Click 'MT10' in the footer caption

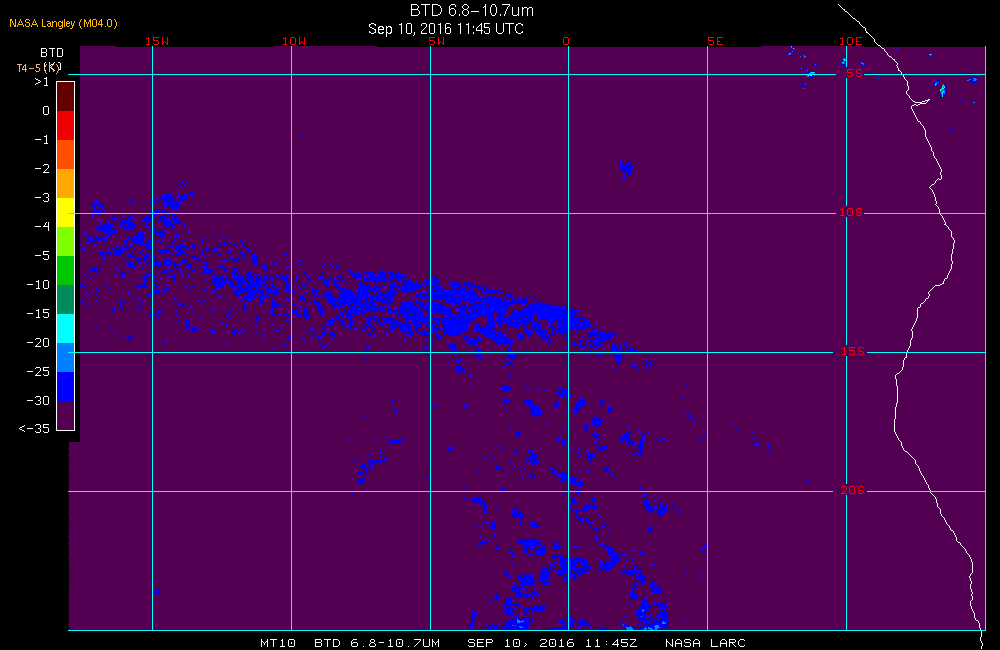pyautogui.click(x=278, y=643)
